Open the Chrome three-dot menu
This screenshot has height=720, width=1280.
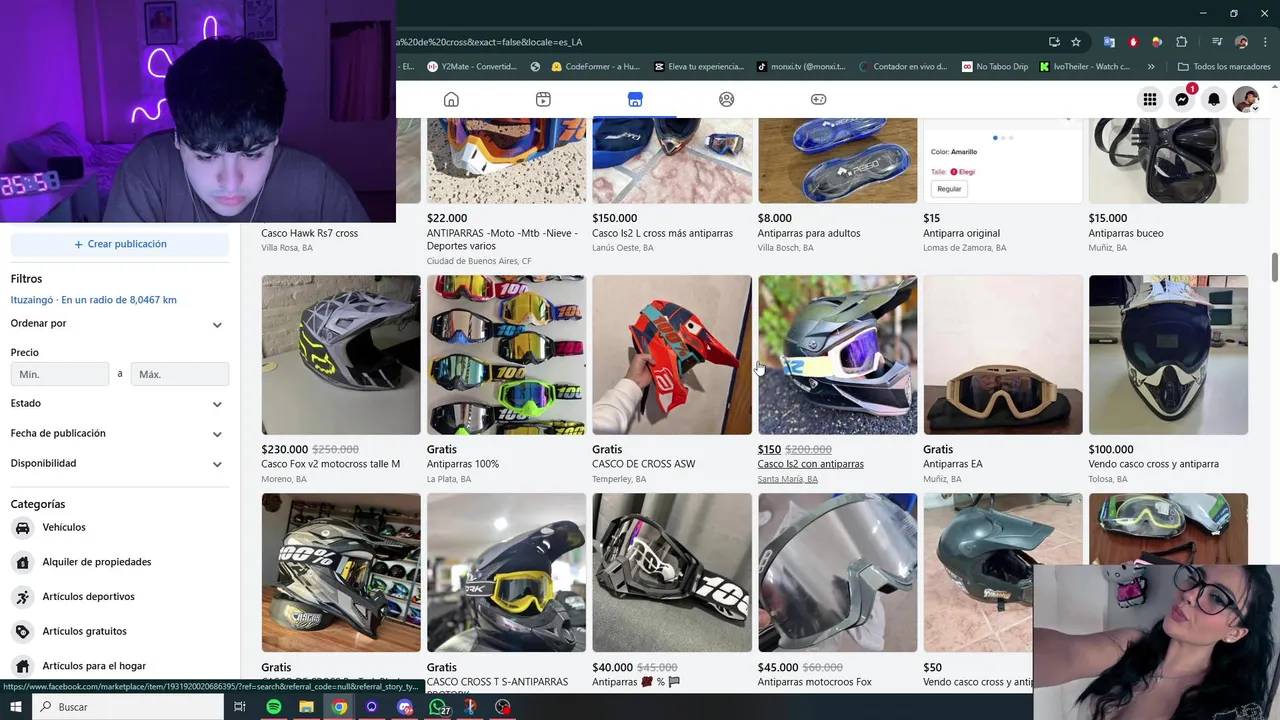(x=1266, y=42)
